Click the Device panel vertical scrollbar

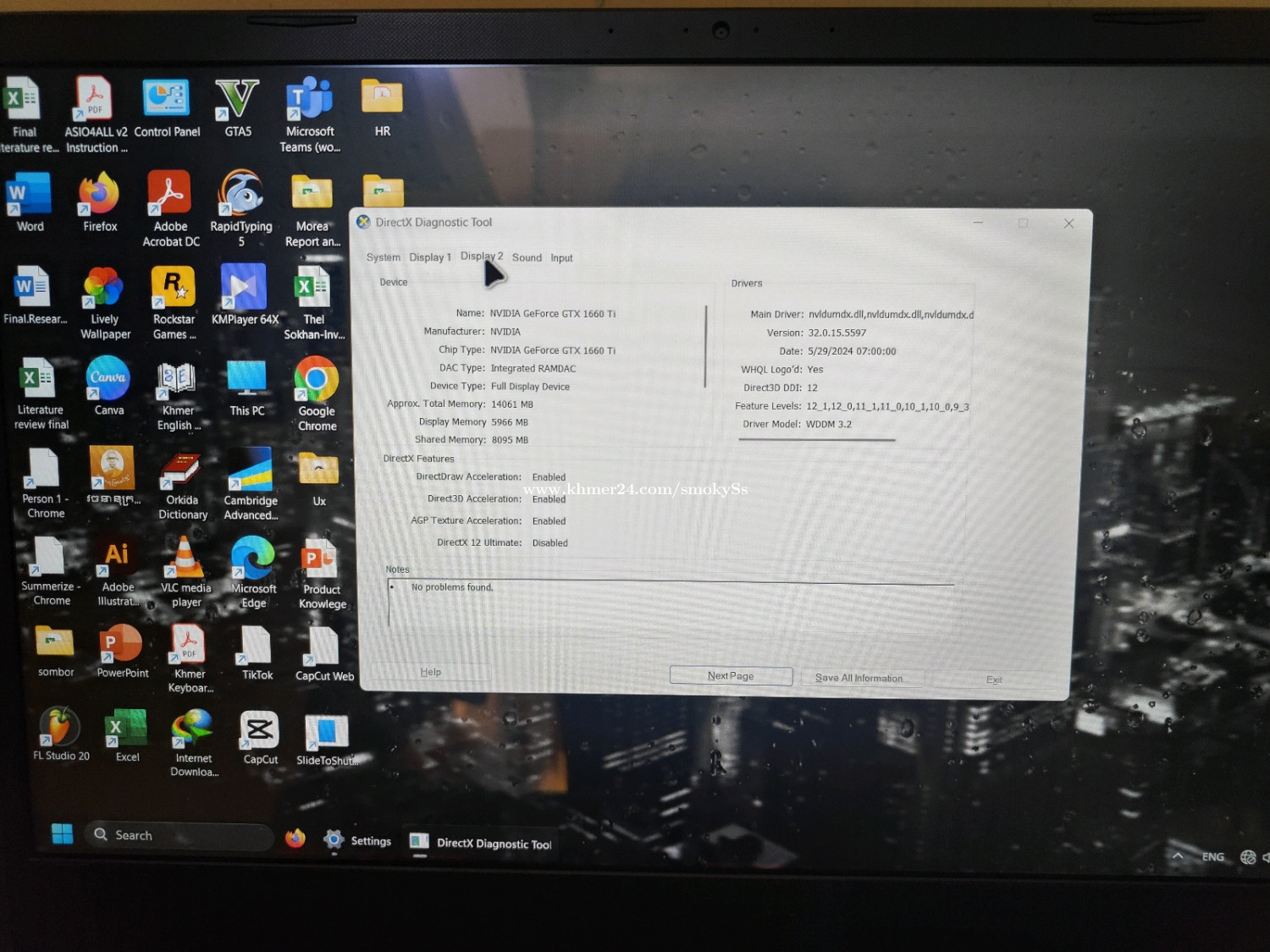click(705, 346)
